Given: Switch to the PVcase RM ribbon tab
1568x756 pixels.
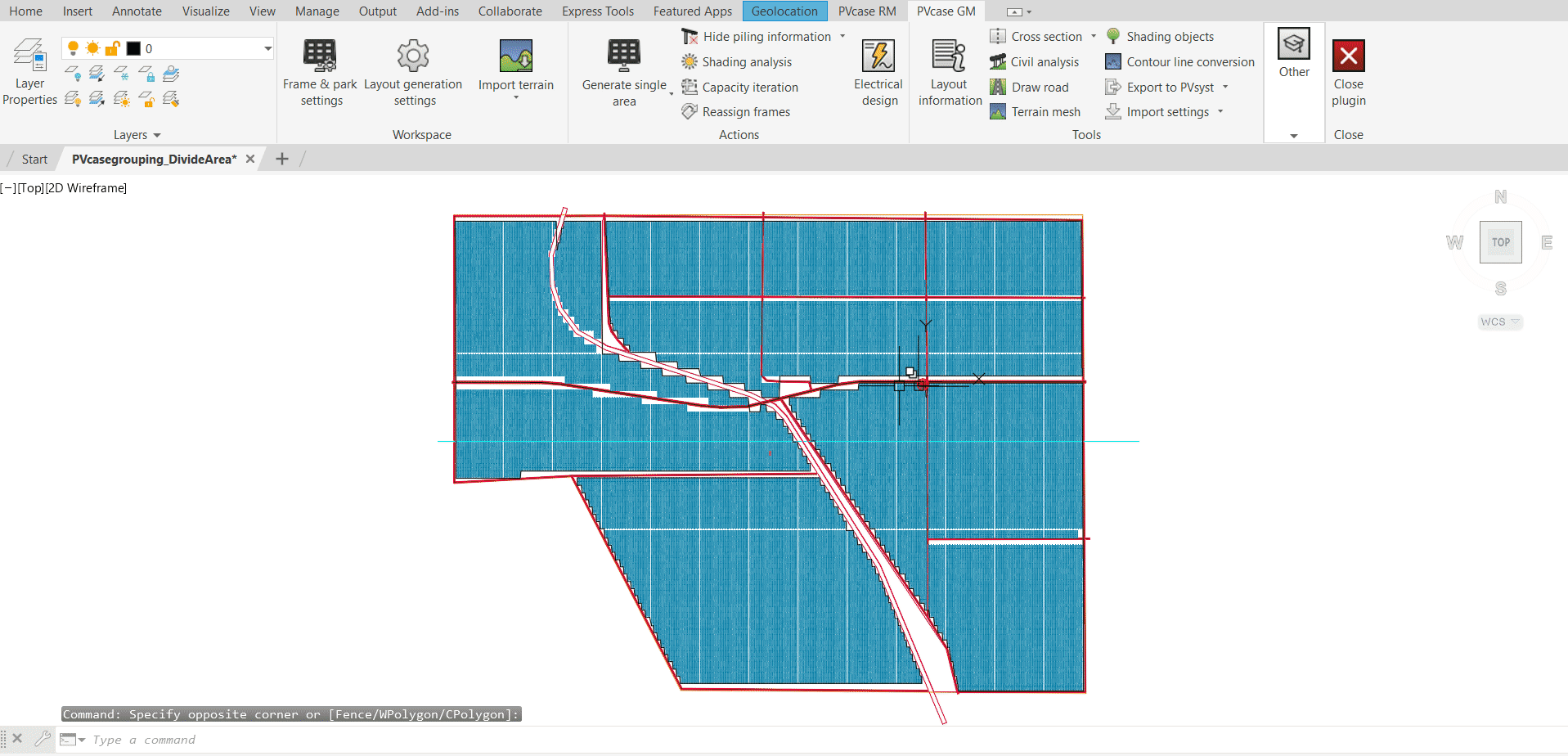Looking at the screenshot, I should (866, 11).
